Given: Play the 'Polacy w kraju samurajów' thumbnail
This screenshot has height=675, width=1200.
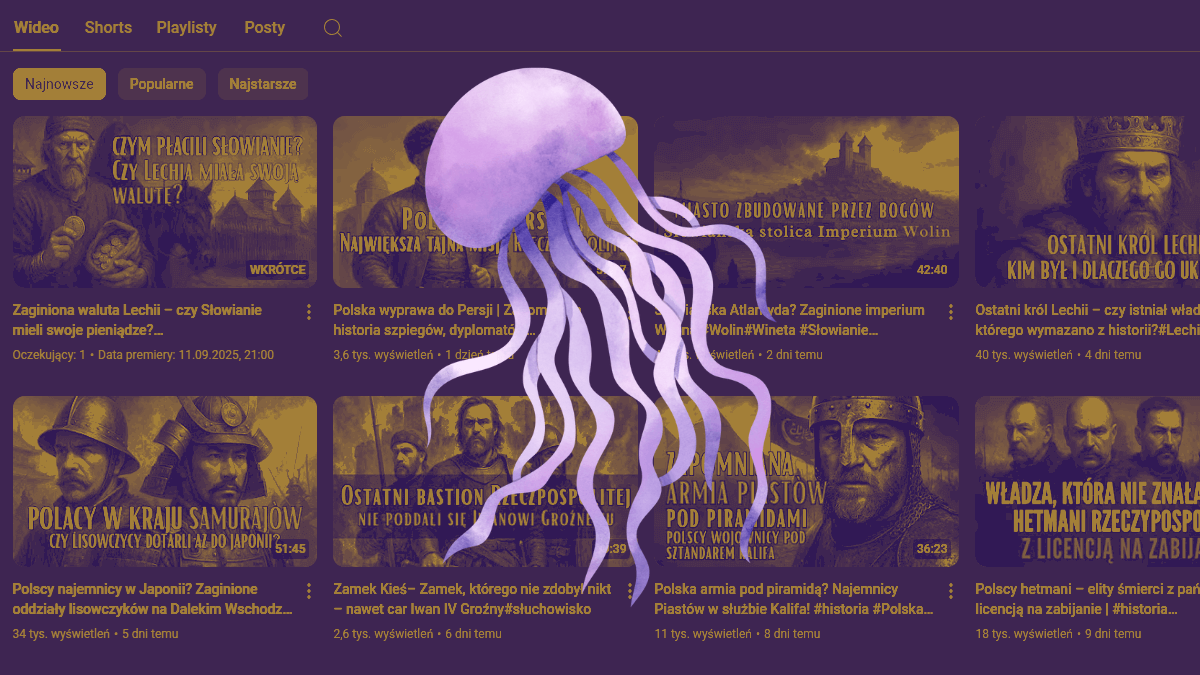Looking at the screenshot, I should coord(164,481).
